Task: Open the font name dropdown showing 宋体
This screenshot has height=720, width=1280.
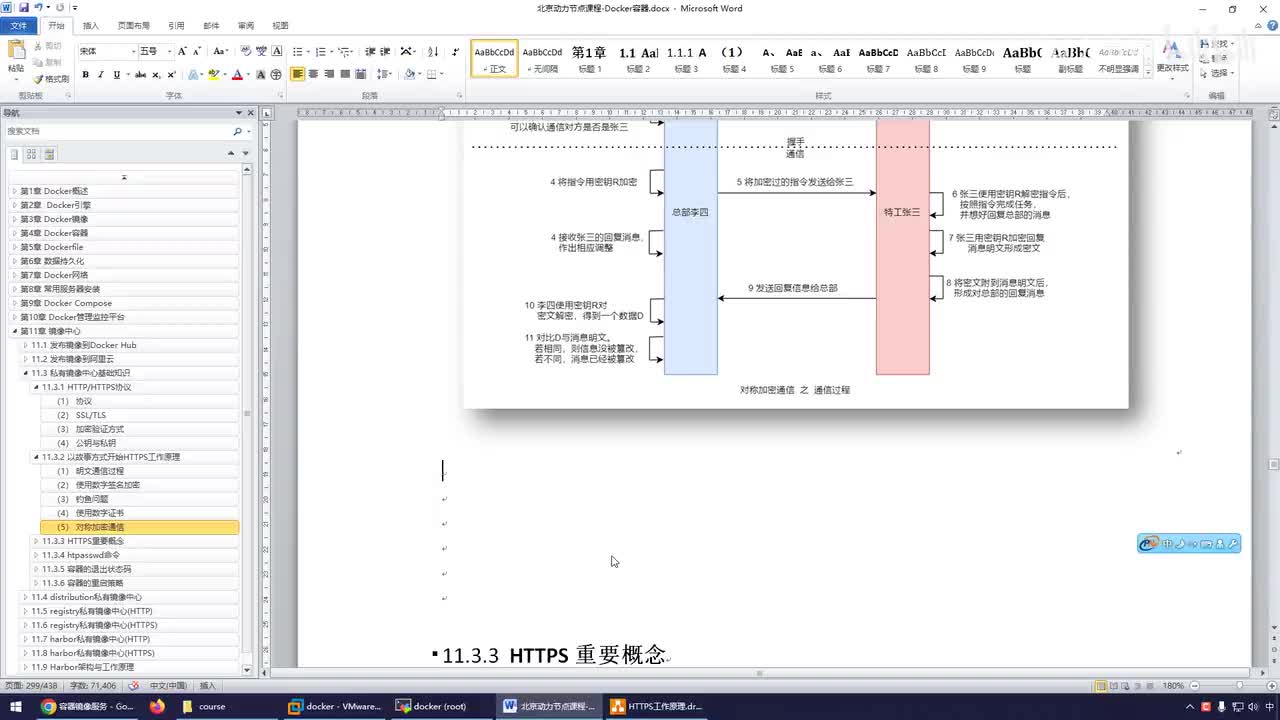Action: (x=133, y=51)
